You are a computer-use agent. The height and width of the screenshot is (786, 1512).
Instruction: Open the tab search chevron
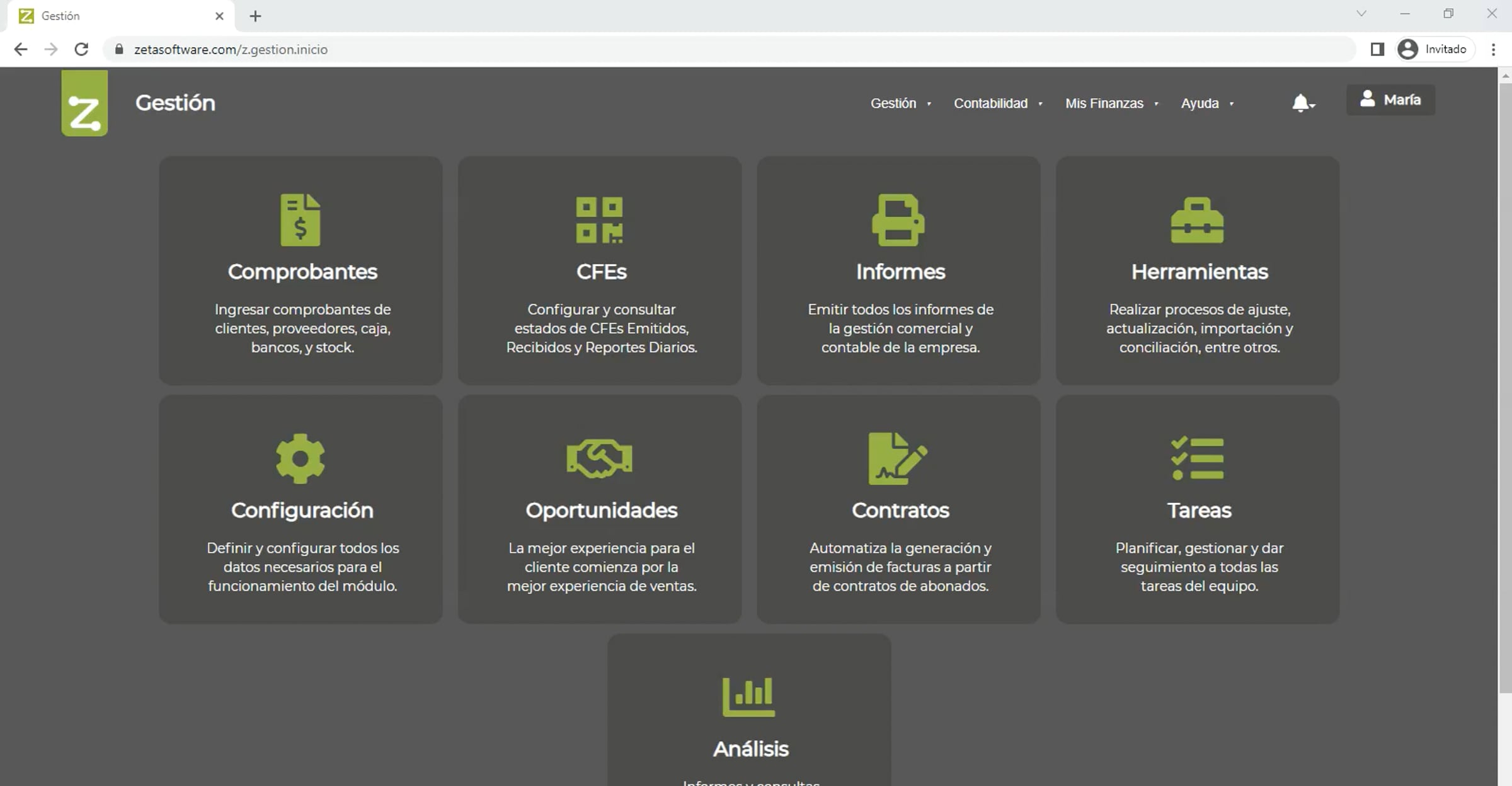click(x=1361, y=14)
